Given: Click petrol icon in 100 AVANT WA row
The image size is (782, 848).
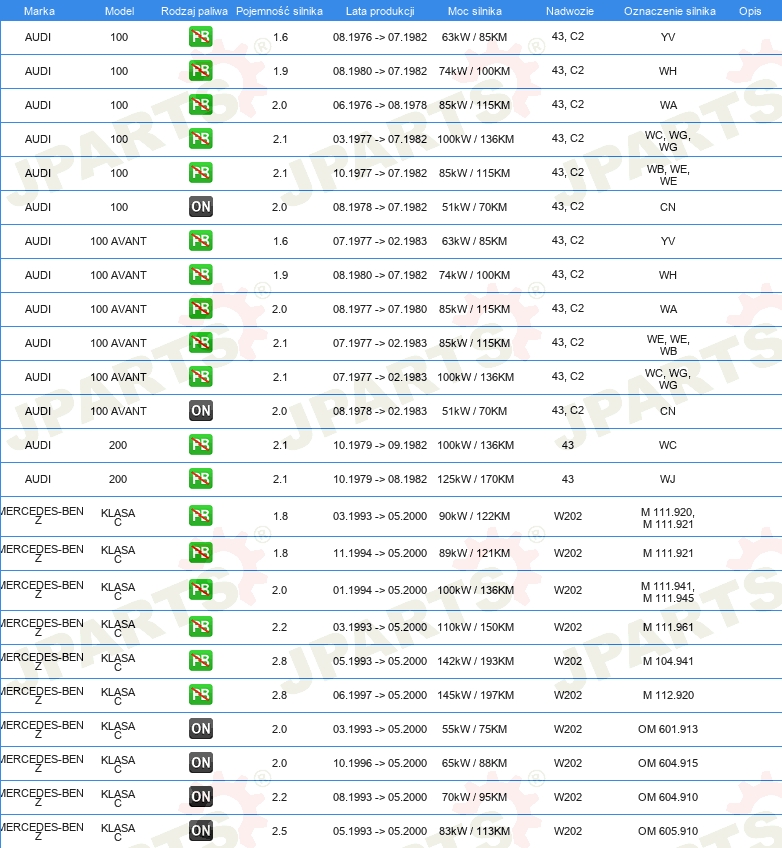Looking at the screenshot, I should [201, 309].
